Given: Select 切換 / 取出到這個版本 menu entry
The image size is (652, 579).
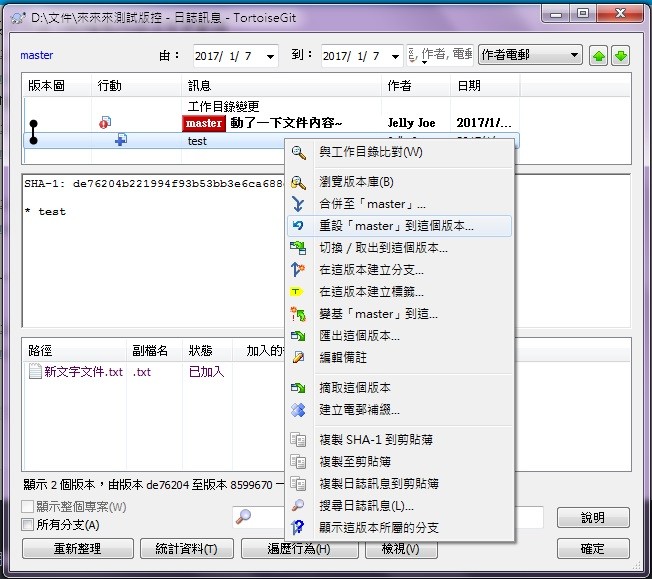Looking at the screenshot, I should coord(400,248).
